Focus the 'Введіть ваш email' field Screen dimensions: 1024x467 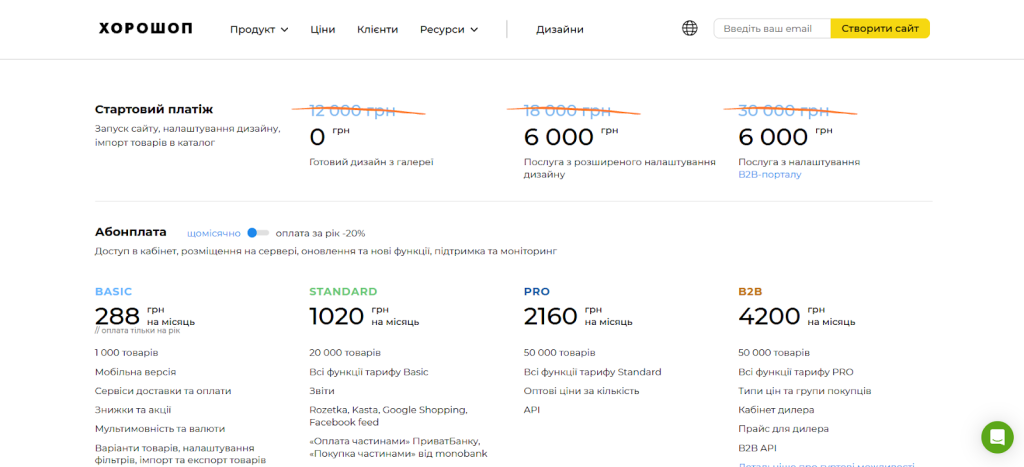771,29
